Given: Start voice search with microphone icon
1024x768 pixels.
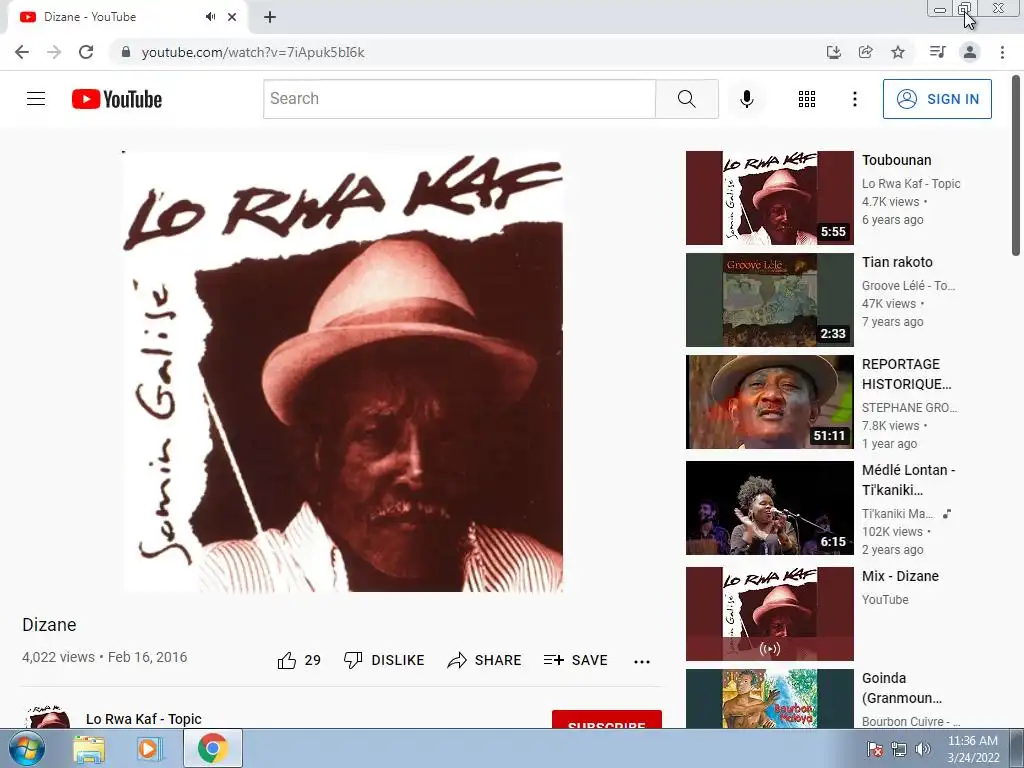Looking at the screenshot, I should (x=747, y=99).
